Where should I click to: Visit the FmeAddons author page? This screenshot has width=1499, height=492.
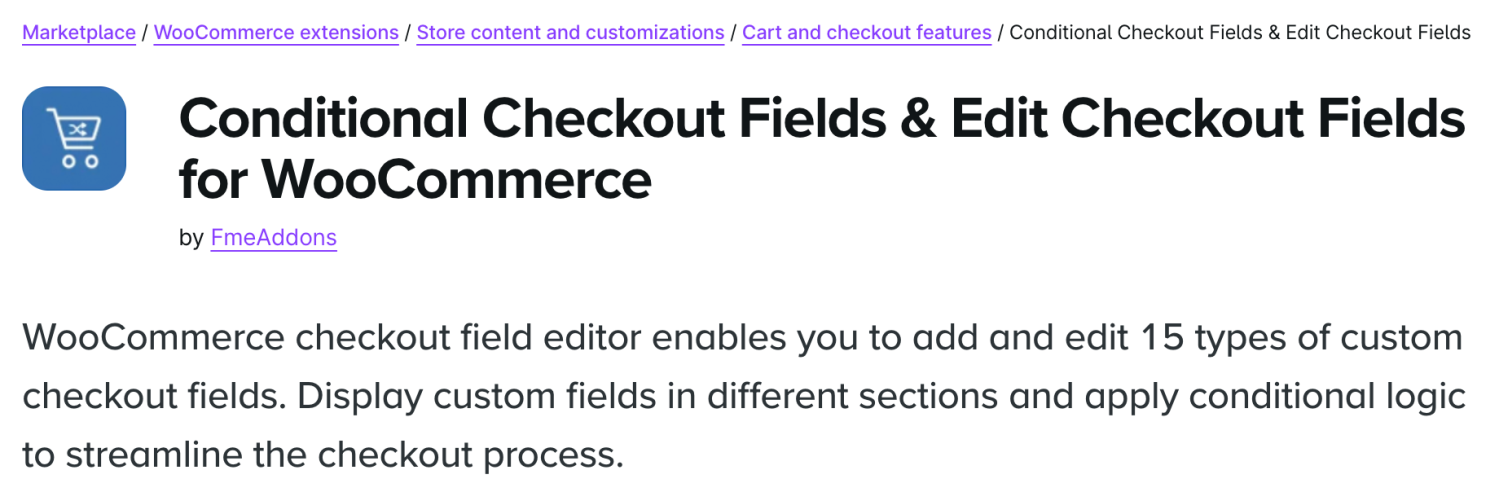pyautogui.click(x=273, y=237)
